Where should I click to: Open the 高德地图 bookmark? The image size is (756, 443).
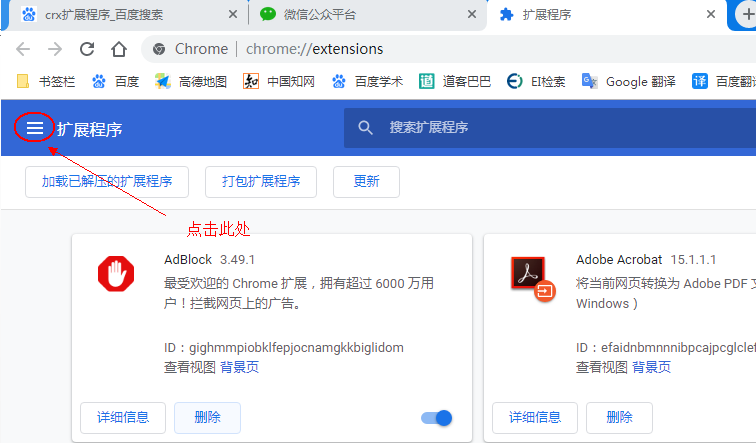[190, 81]
